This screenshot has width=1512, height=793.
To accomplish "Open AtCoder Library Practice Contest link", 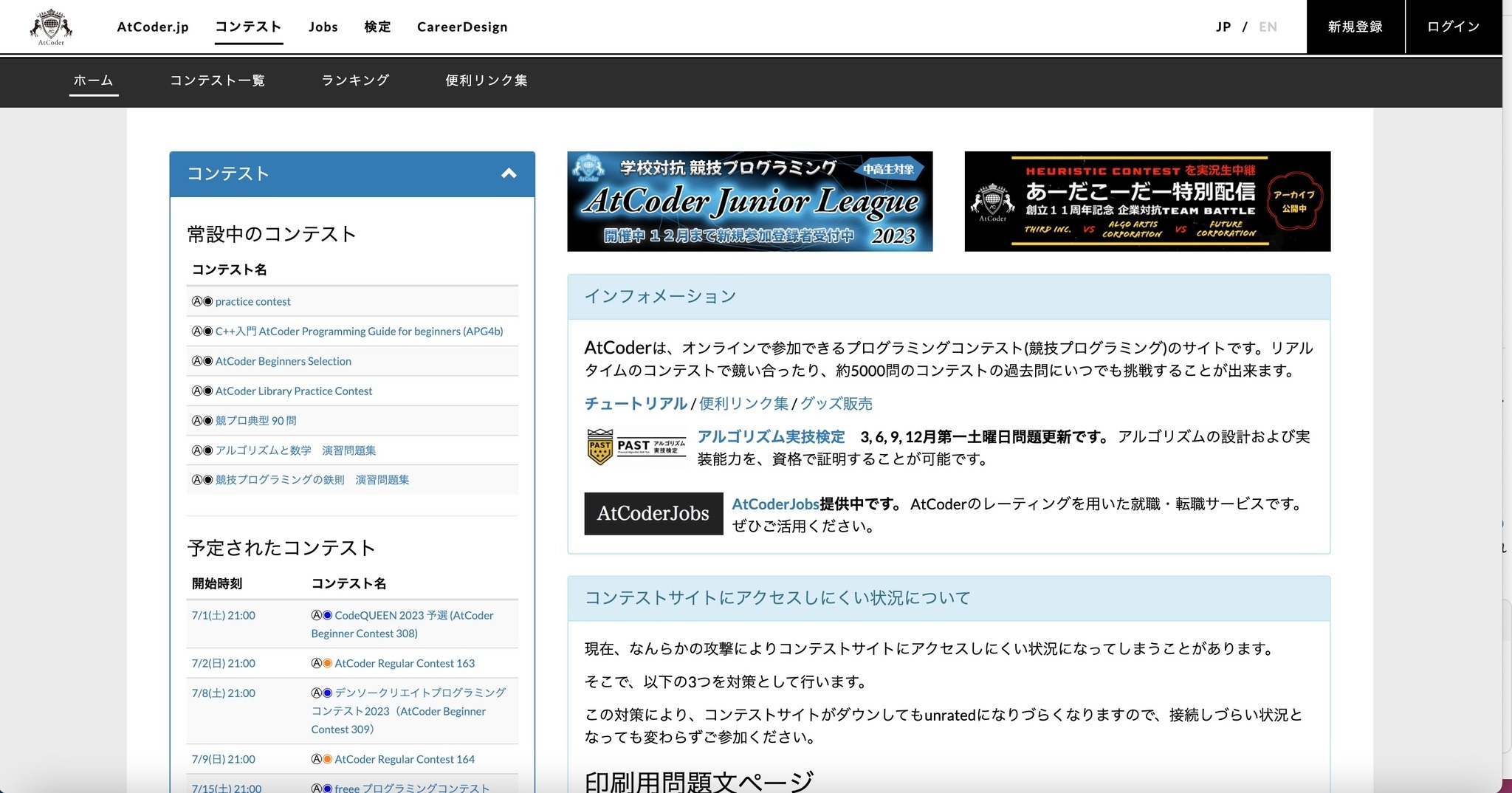I will pos(293,391).
